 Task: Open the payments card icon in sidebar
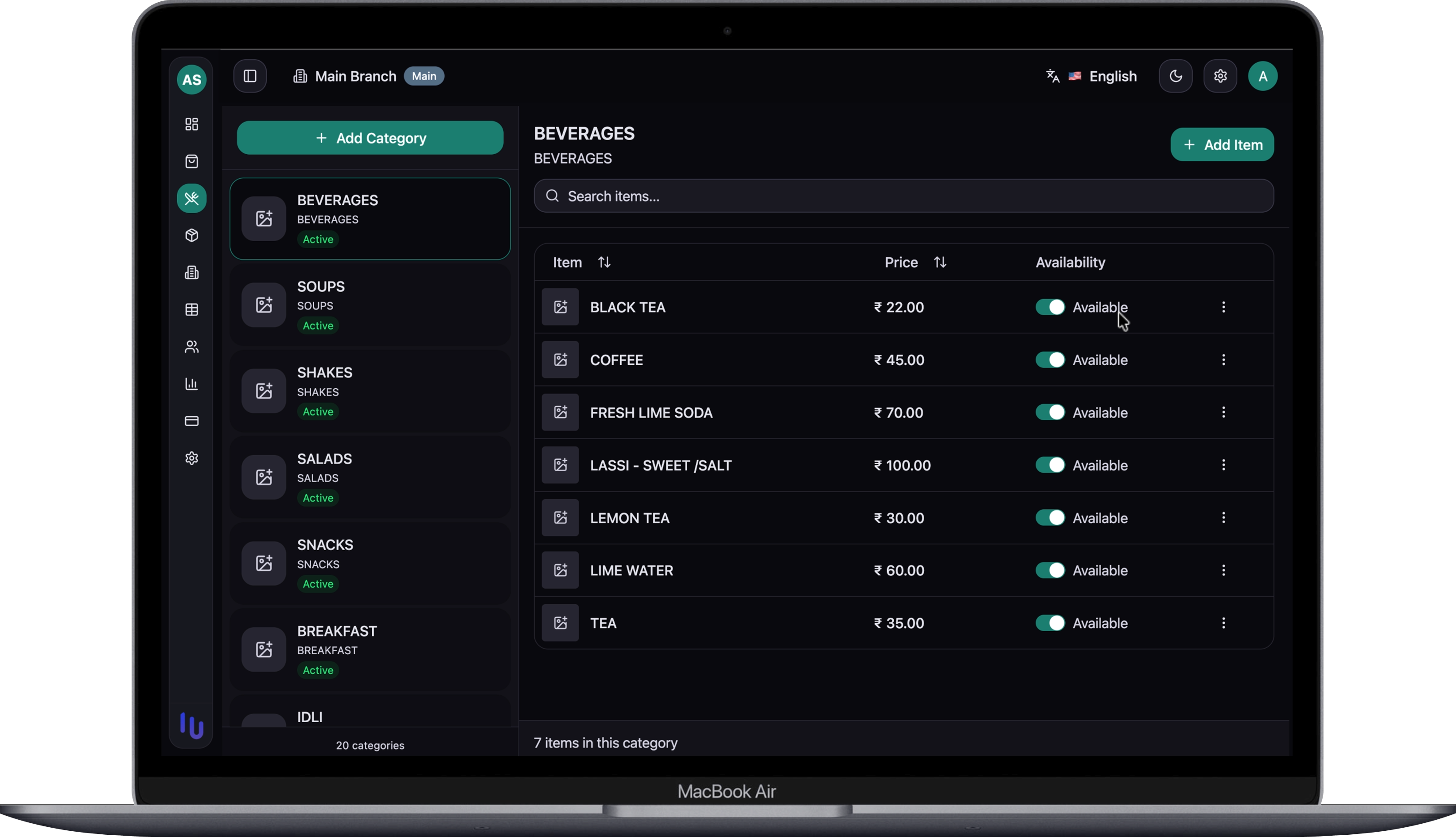coord(191,421)
